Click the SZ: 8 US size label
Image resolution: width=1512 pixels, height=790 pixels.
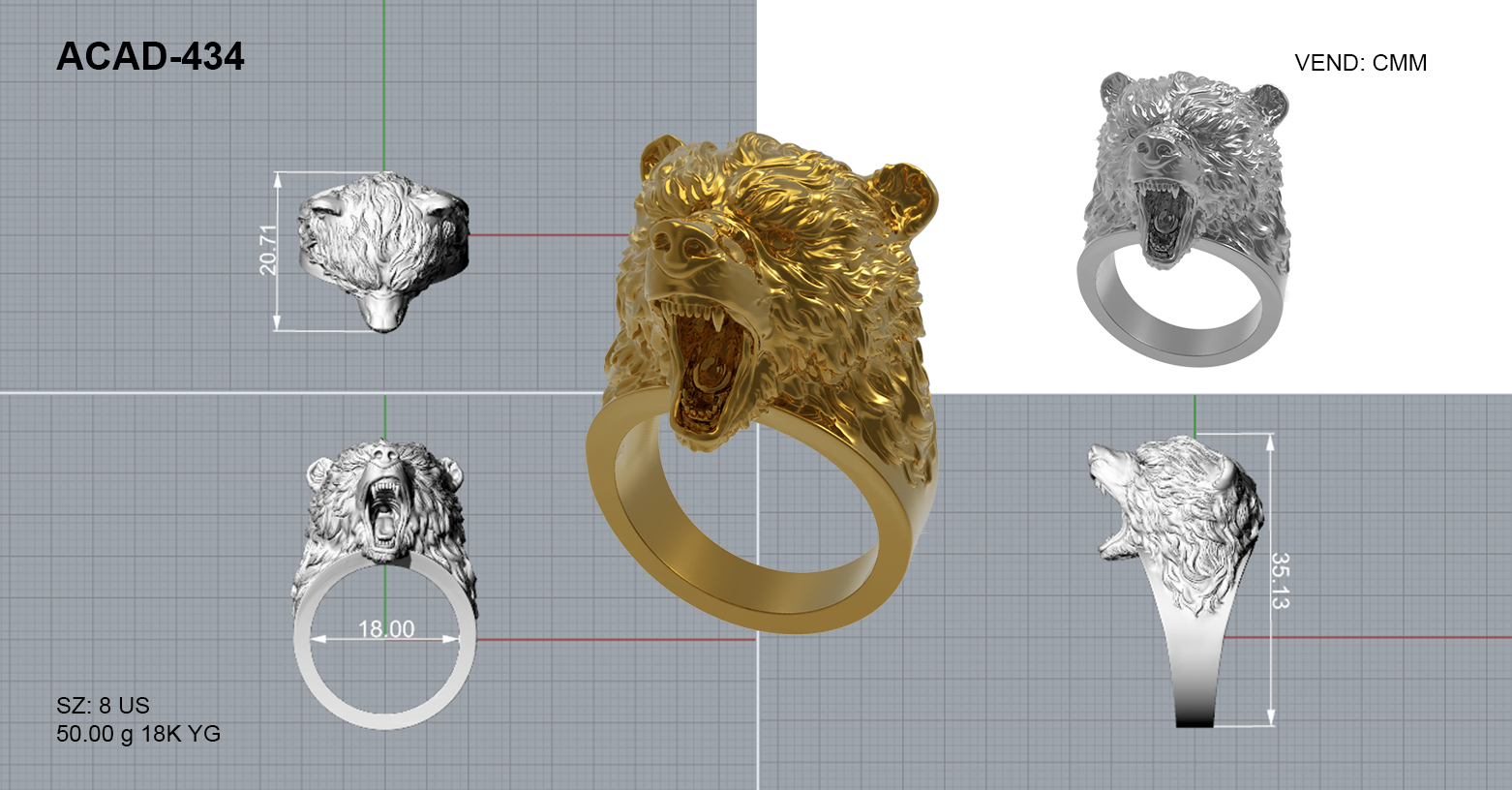(x=103, y=706)
